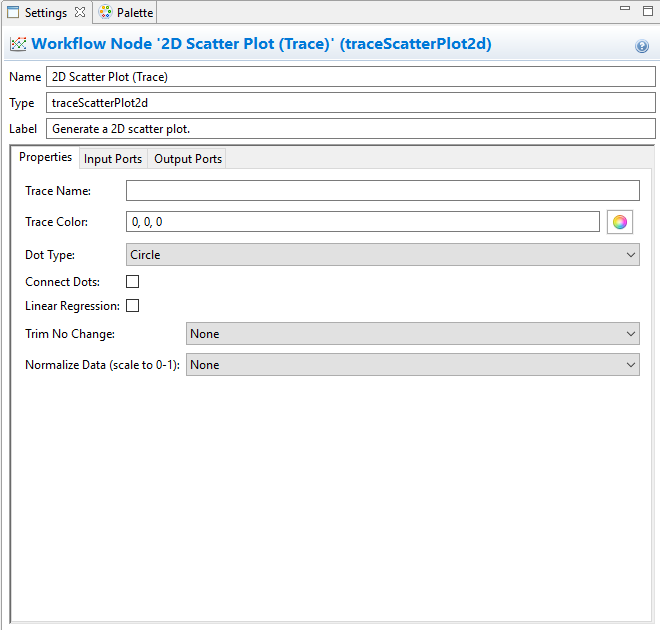Click the 'Connect Dots:' label
This screenshot has width=660, height=630.
pyautogui.click(x=62, y=282)
